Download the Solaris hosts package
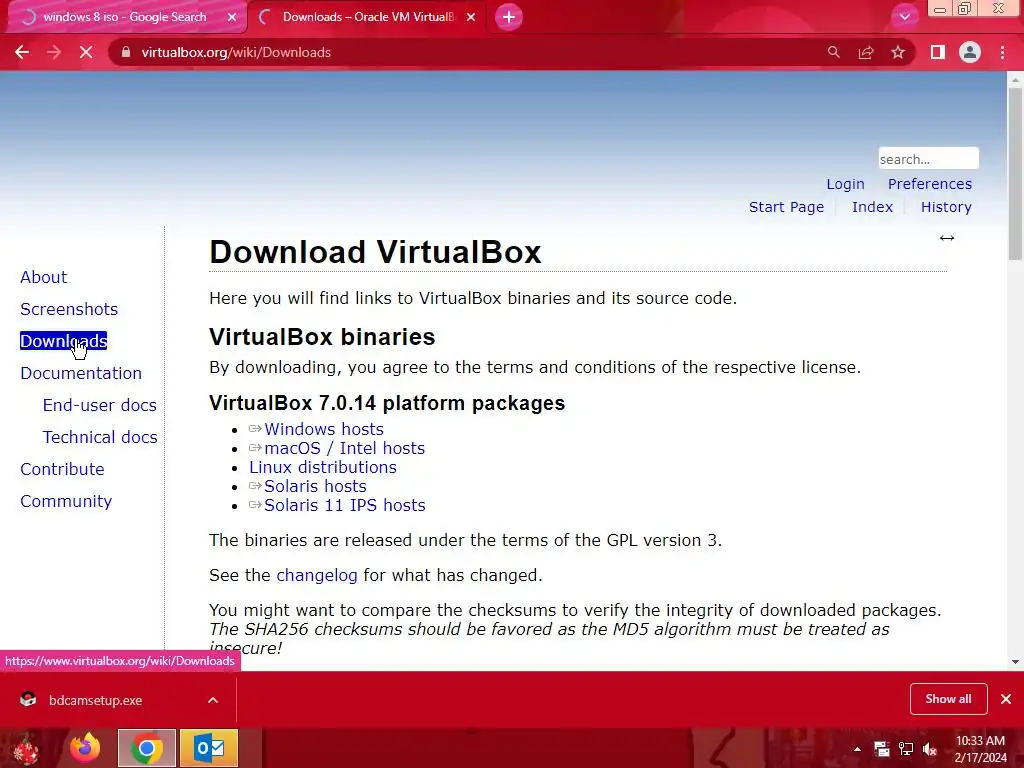1024x768 pixels. coord(315,486)
